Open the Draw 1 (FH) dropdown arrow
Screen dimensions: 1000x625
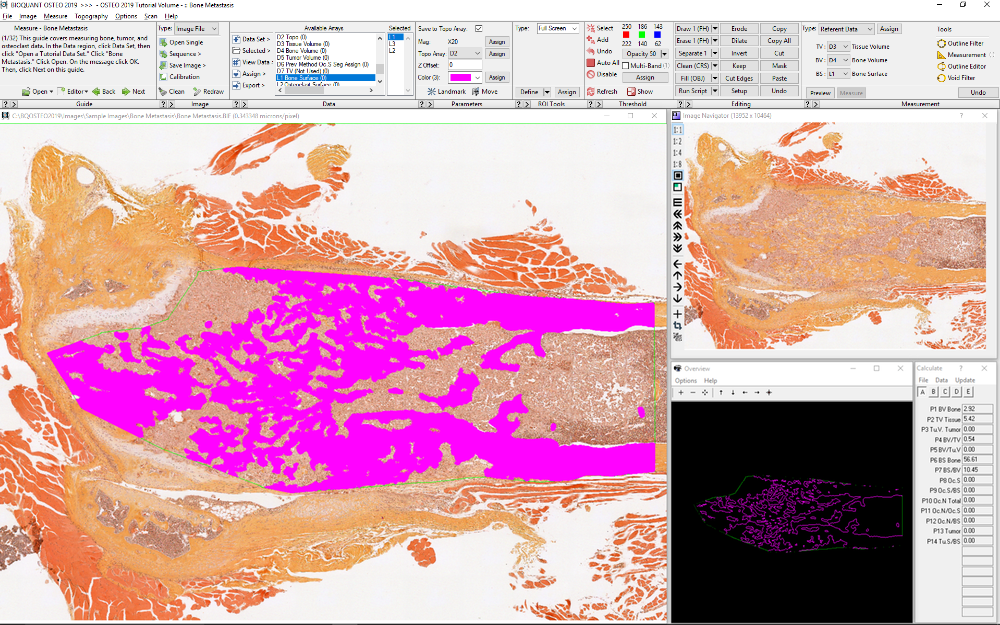point(716,29)
